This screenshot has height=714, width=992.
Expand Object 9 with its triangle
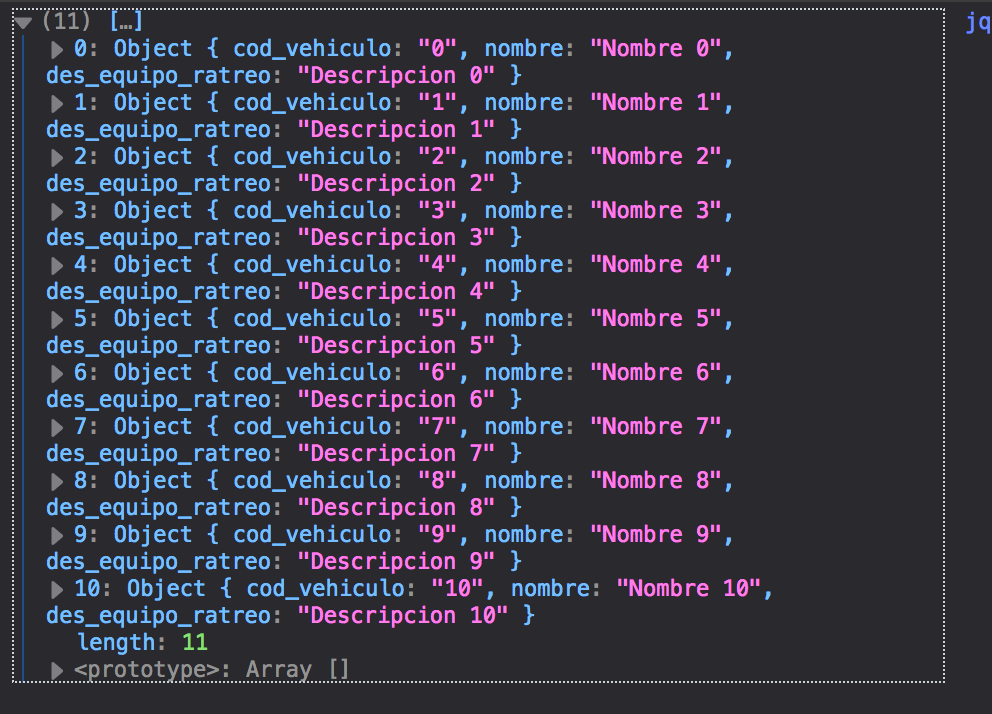(57, 534)
